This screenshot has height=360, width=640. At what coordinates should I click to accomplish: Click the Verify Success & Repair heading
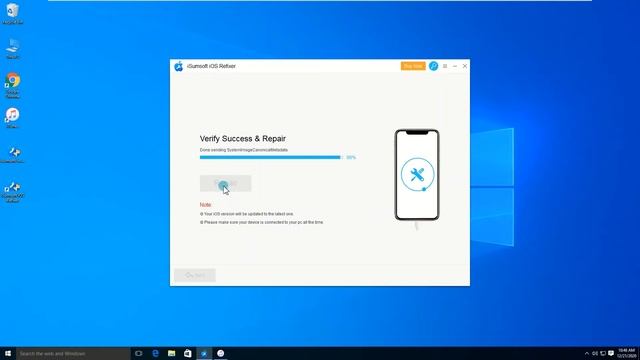(243, 139)
